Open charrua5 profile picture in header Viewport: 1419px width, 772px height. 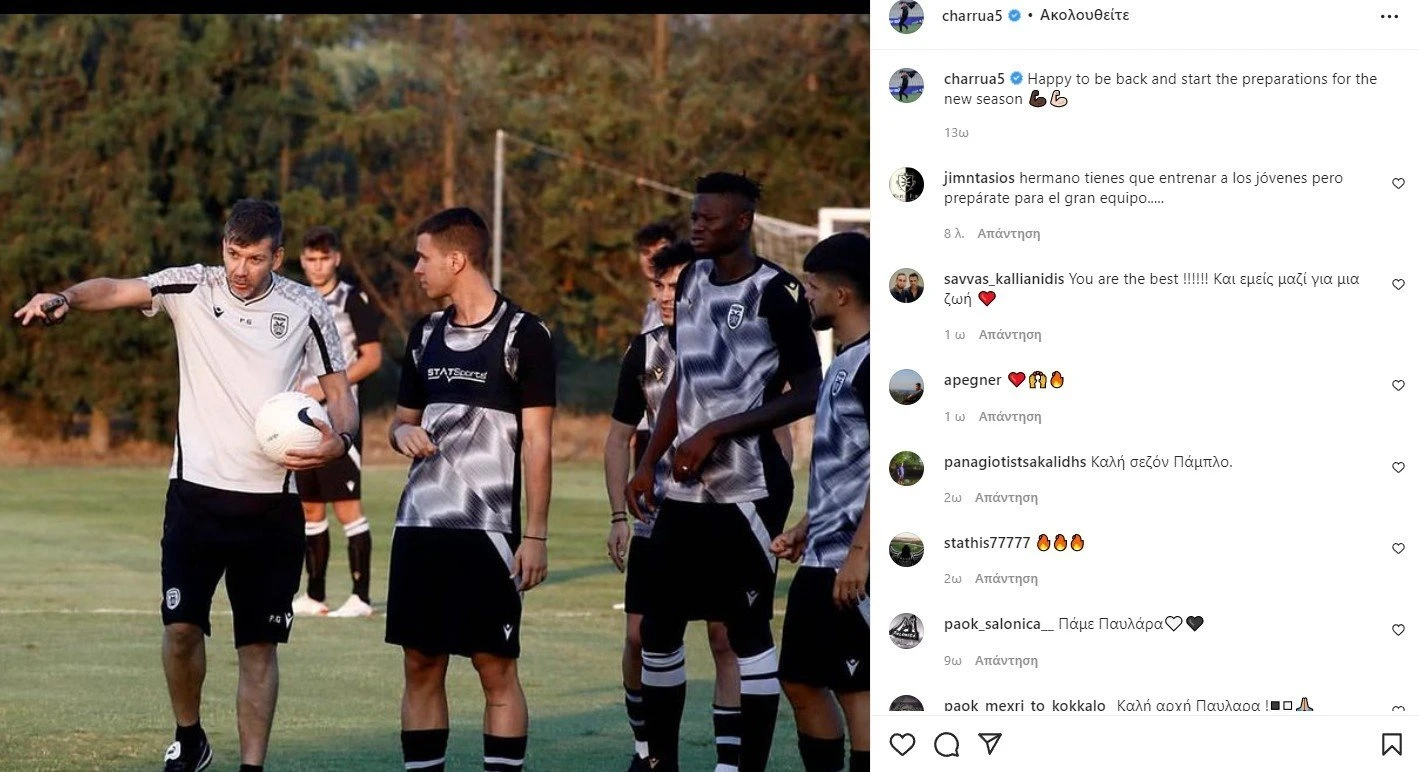(x=906, y=16)
